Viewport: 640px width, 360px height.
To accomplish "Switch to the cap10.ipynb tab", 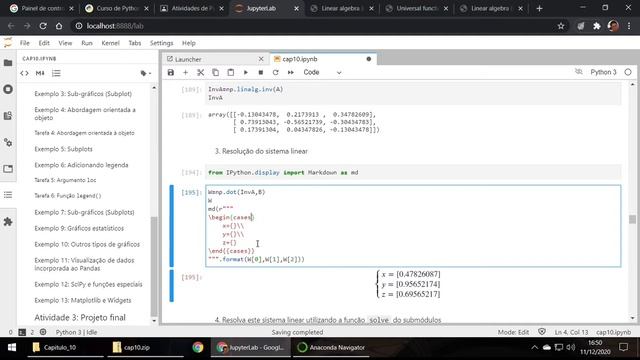I will pyautogui.click(x=322, y=59).
